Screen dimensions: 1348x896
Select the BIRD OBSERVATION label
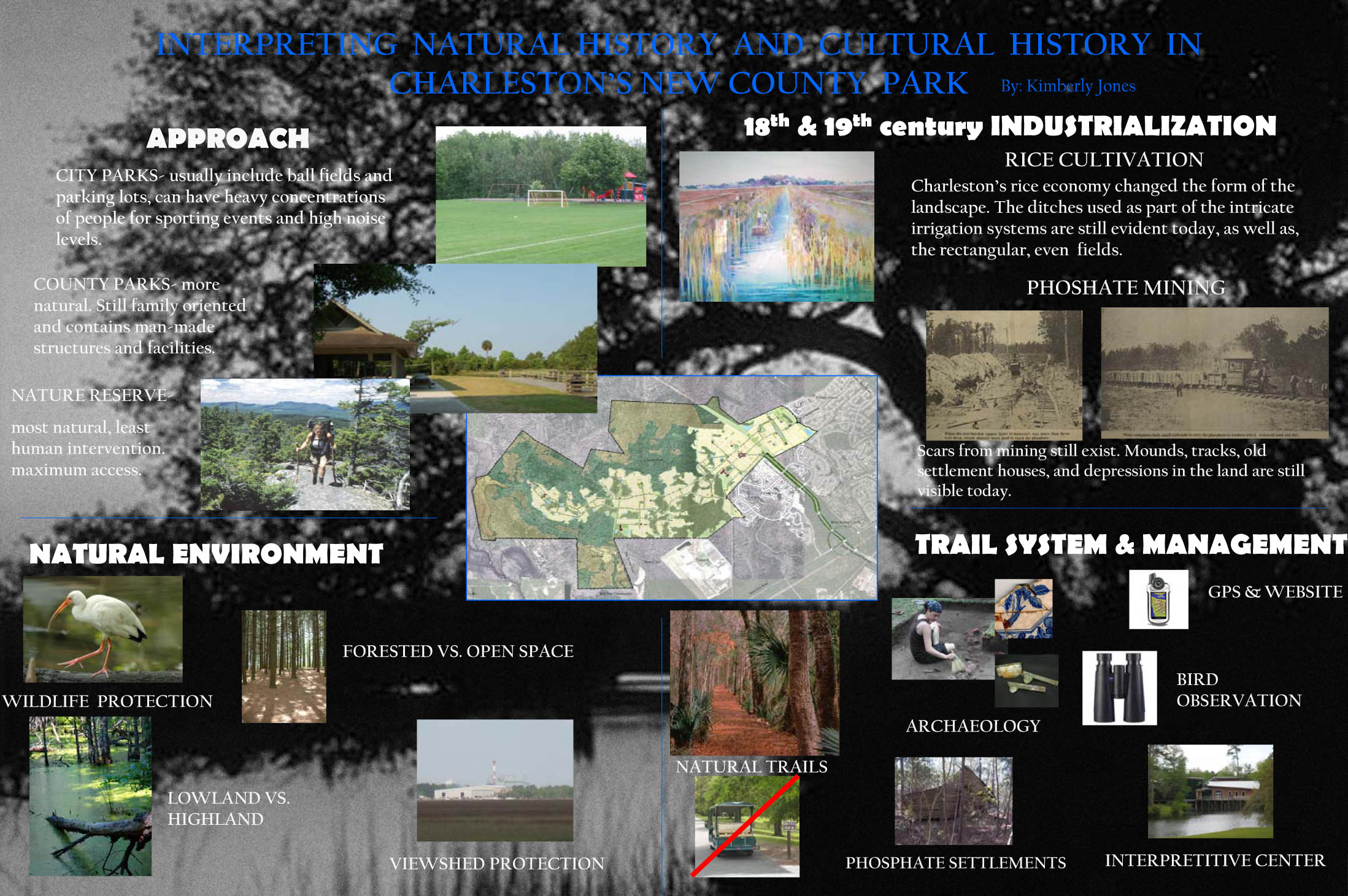tap(1239, 690)
